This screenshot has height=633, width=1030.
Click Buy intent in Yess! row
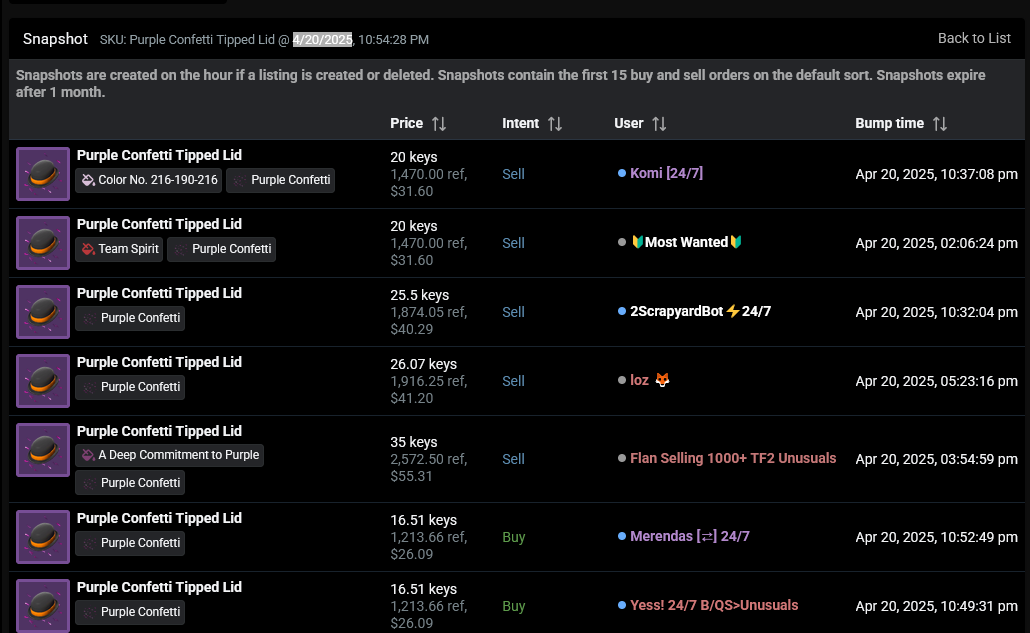[x=514, y=606]
